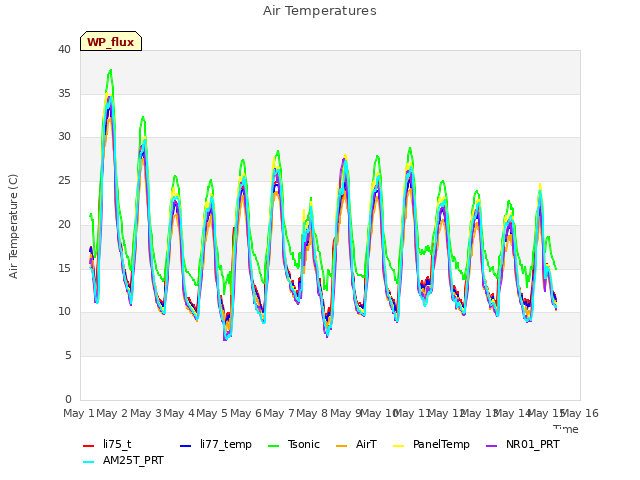The height and width of the screenshot is (480, 640).
Task: Click the 20 y-axis tick label
Action: 64,224
